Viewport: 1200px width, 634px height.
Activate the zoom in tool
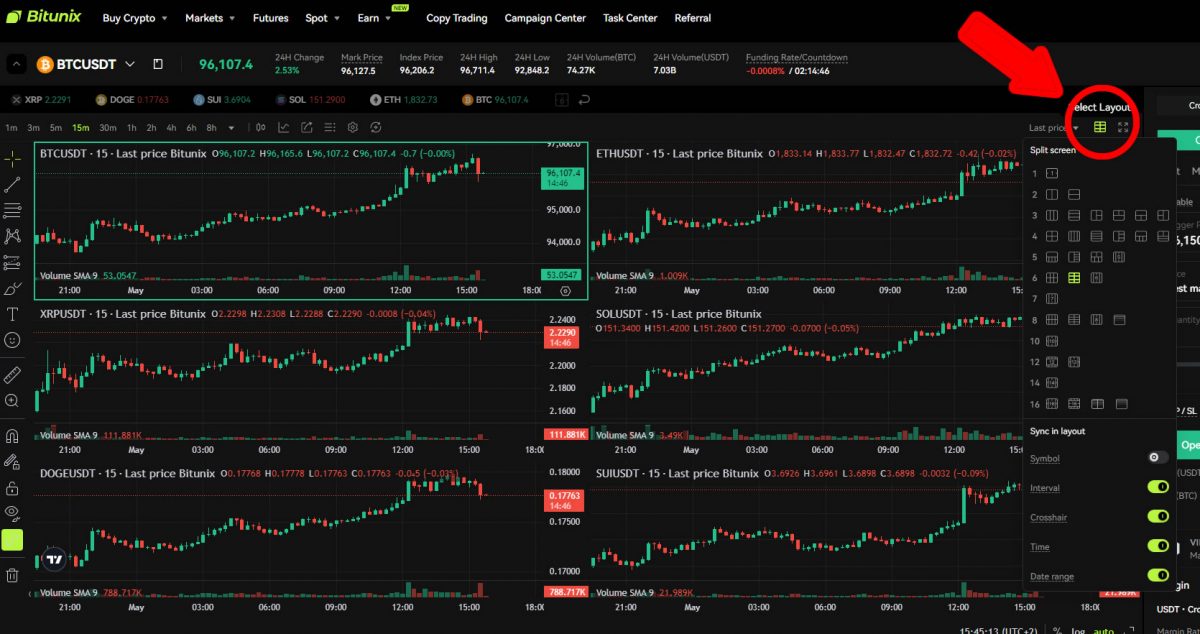(12, 401)
